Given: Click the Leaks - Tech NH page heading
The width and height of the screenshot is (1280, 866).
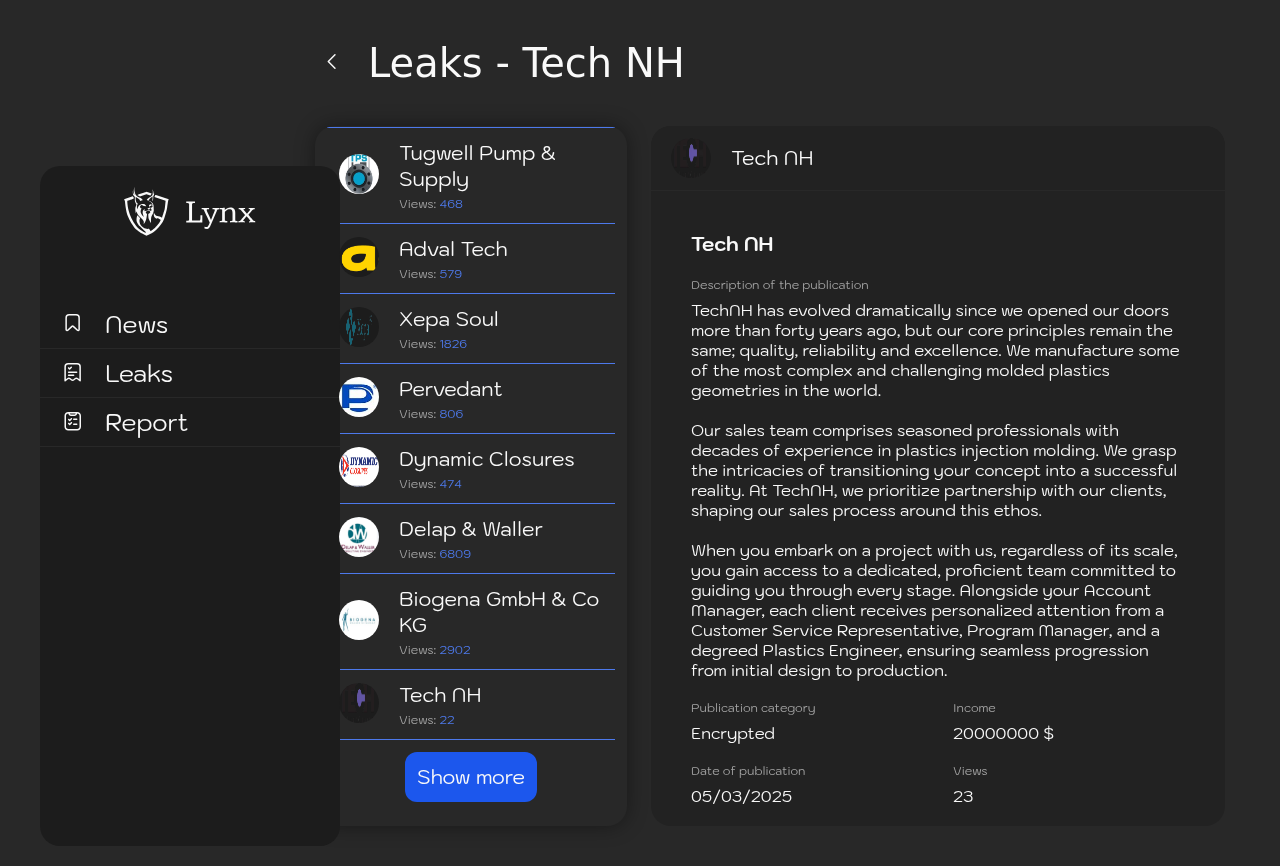Looking at the screenshot, I should point(526,63).
